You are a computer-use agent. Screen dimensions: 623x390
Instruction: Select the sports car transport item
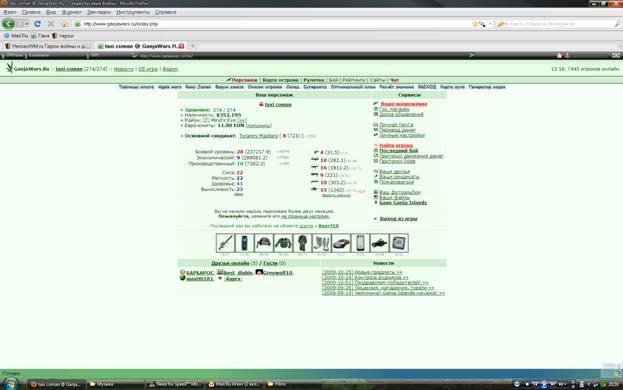pos(341,243)
